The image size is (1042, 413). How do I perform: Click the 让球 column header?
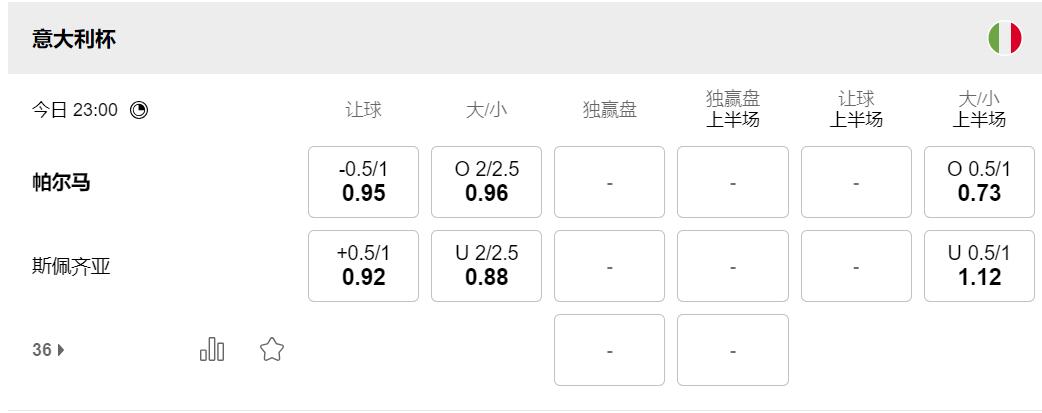363,110
